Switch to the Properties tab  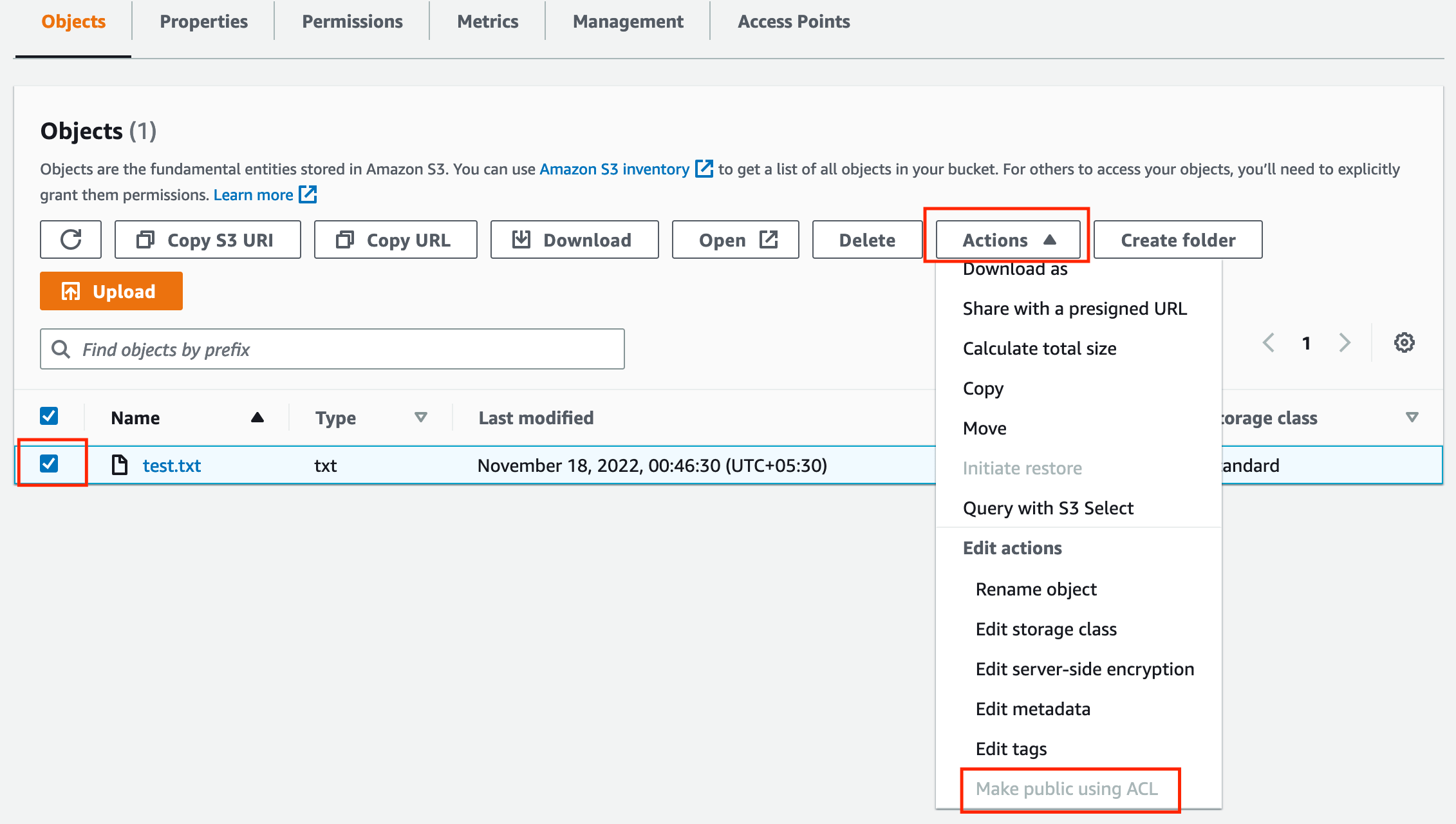point(203,21)
